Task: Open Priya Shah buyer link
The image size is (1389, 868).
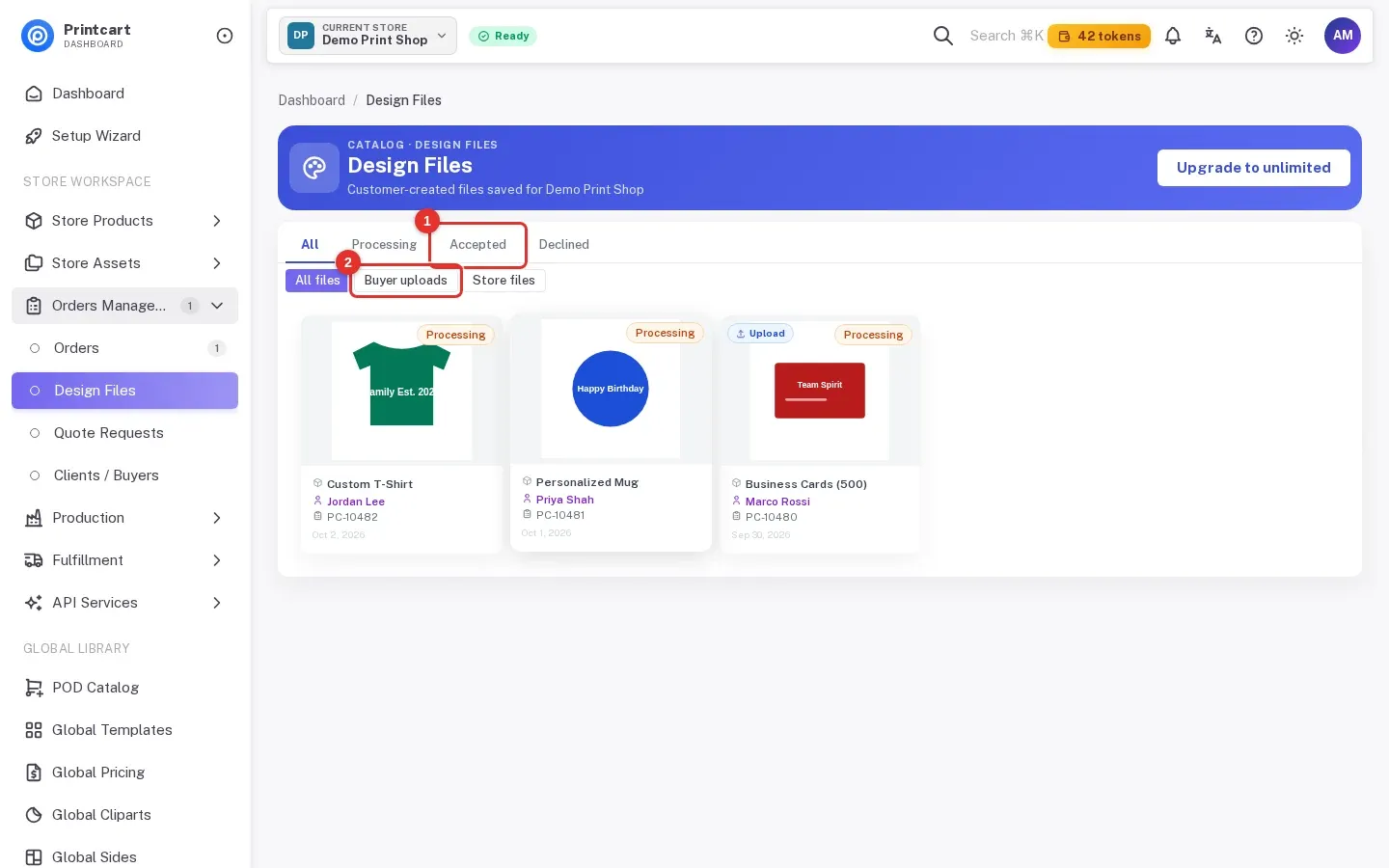Action: [565, 500]
